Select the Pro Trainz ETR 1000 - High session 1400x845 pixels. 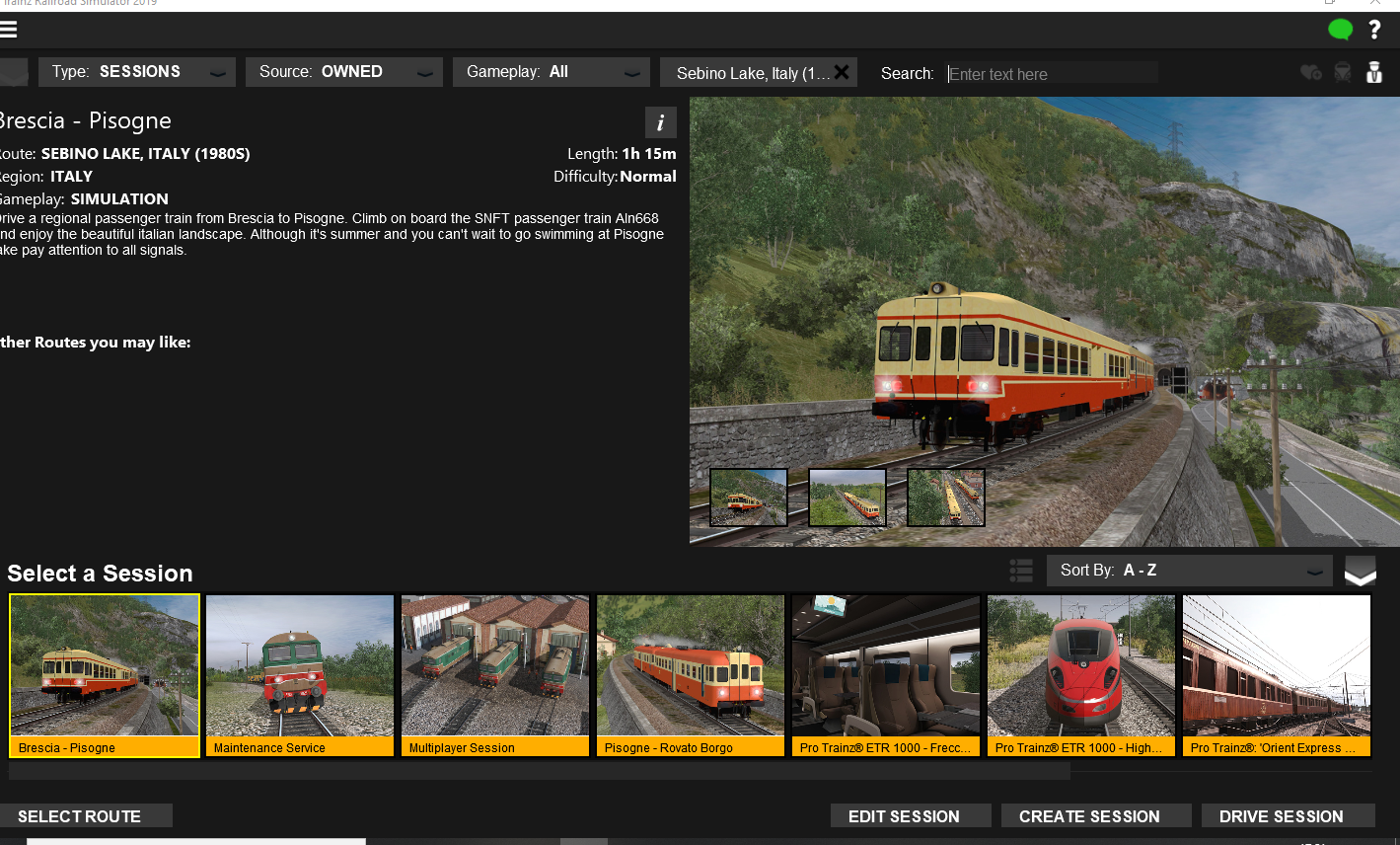click(1081, 675)
